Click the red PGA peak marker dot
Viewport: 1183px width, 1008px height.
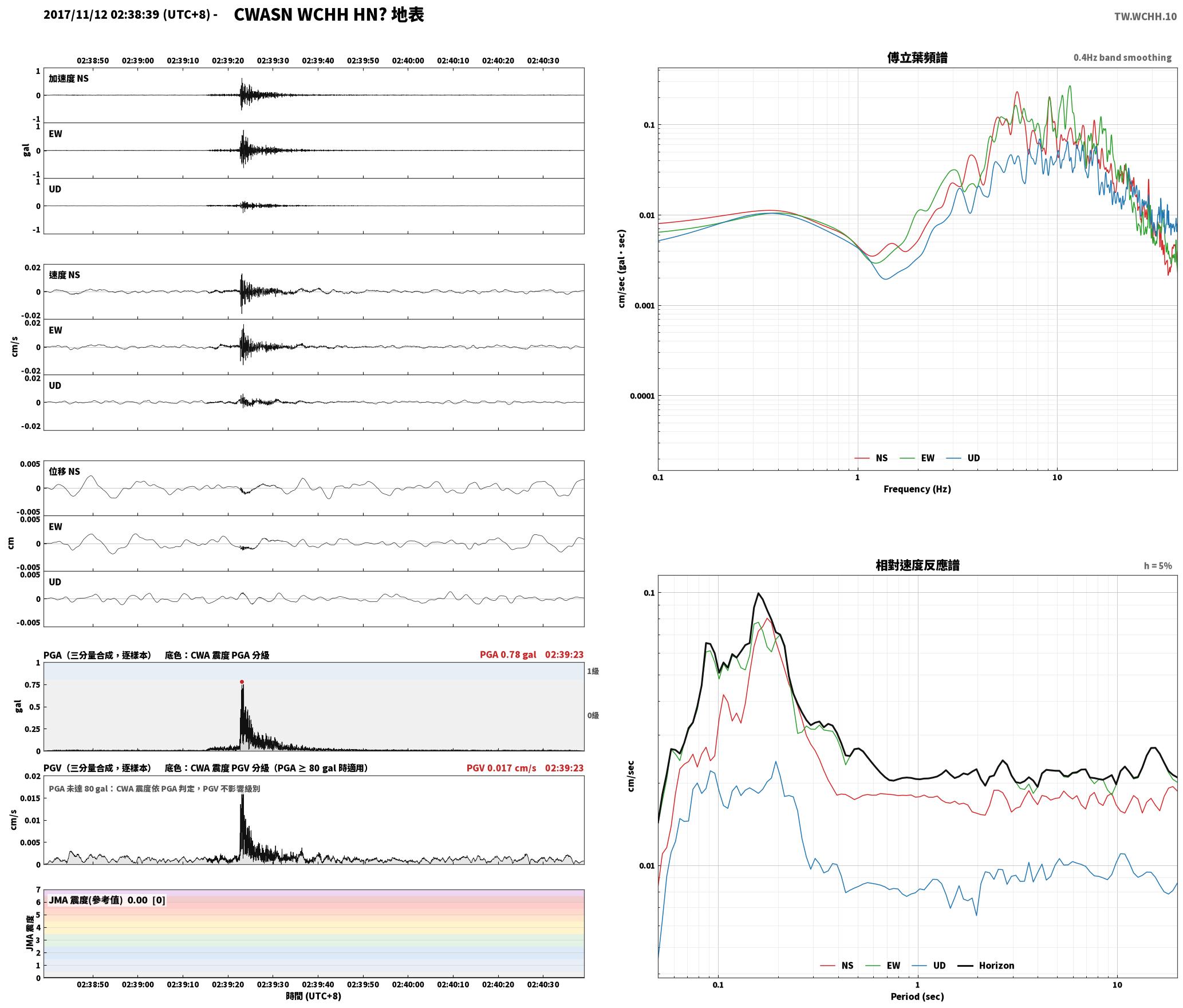(x=242, y=682)
